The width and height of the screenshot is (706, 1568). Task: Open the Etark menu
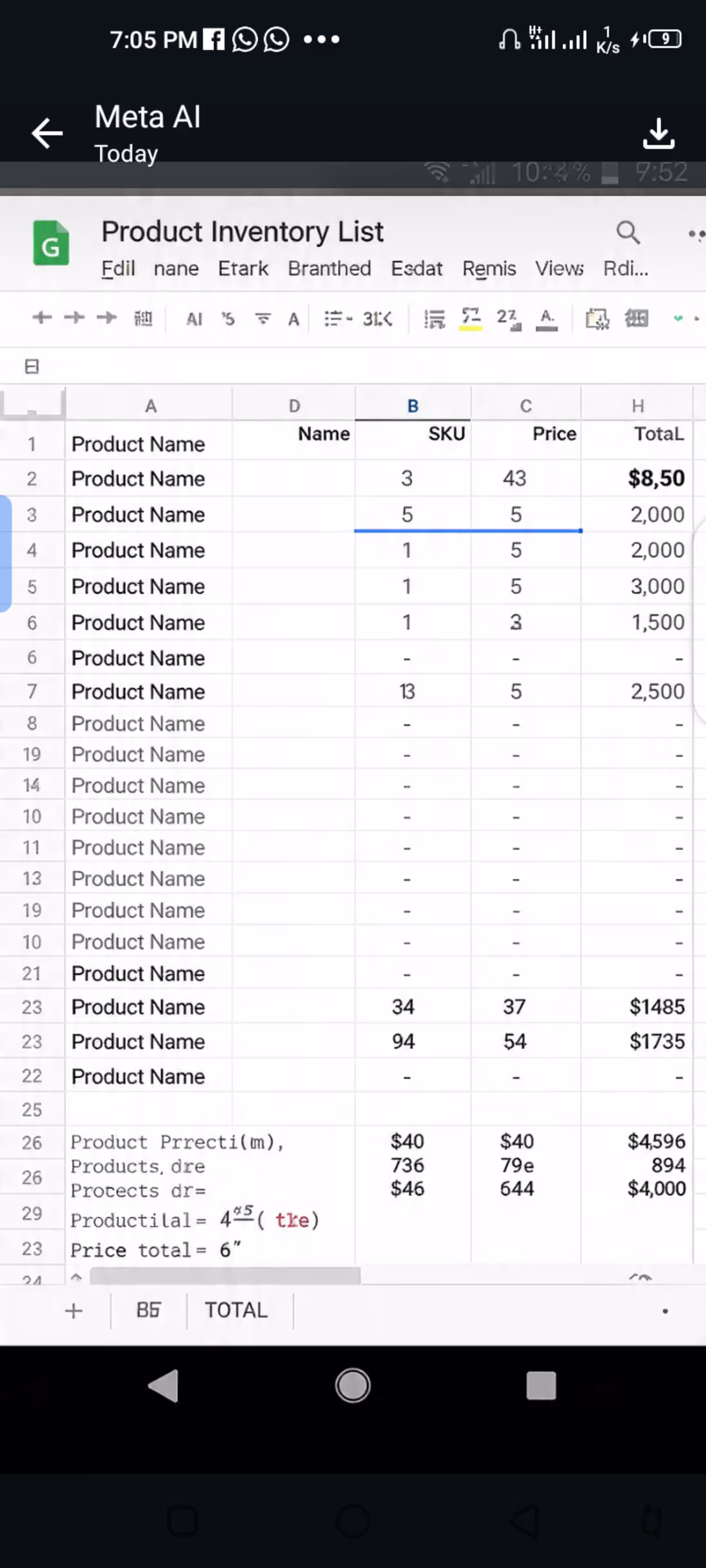[243, 268]
